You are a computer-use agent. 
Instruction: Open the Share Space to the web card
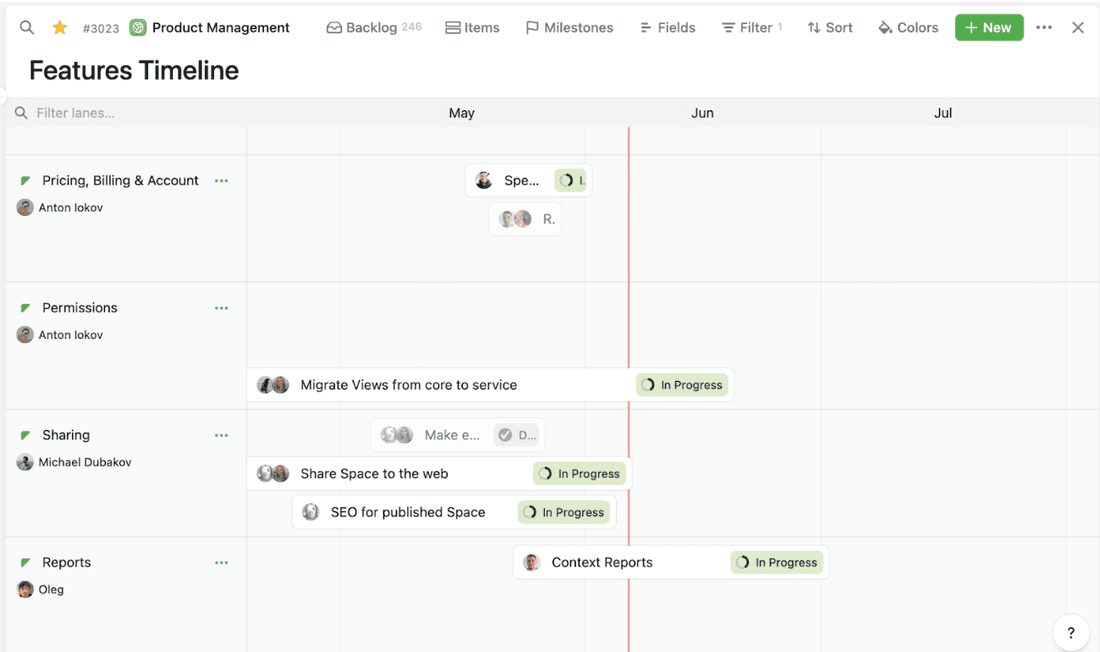[x=373, y=473]
